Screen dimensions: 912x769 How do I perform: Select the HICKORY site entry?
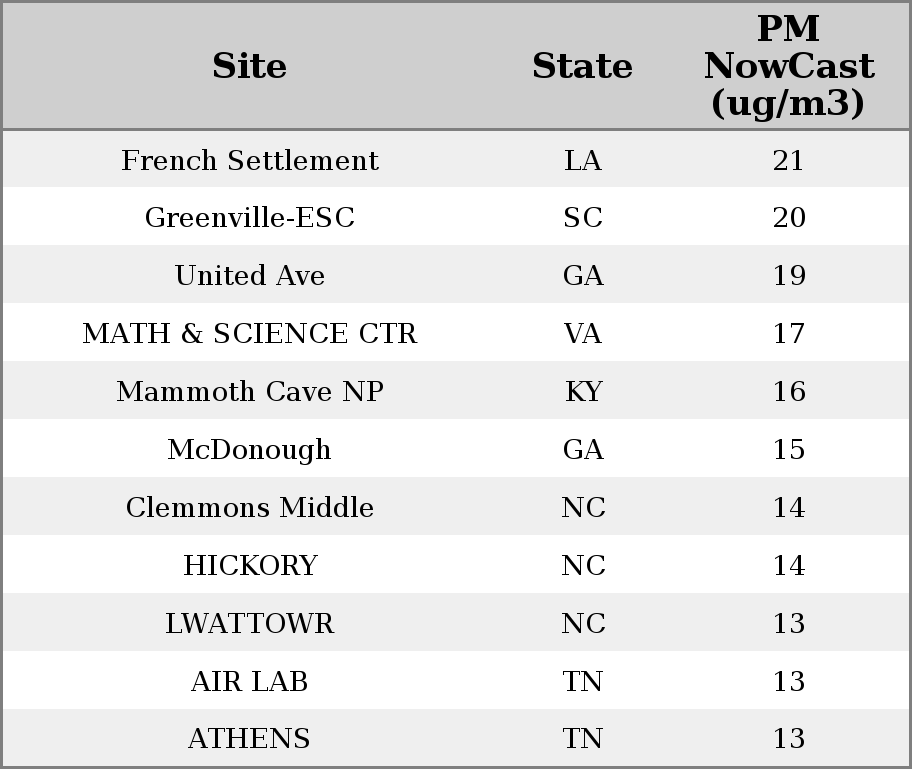point(250,565)
